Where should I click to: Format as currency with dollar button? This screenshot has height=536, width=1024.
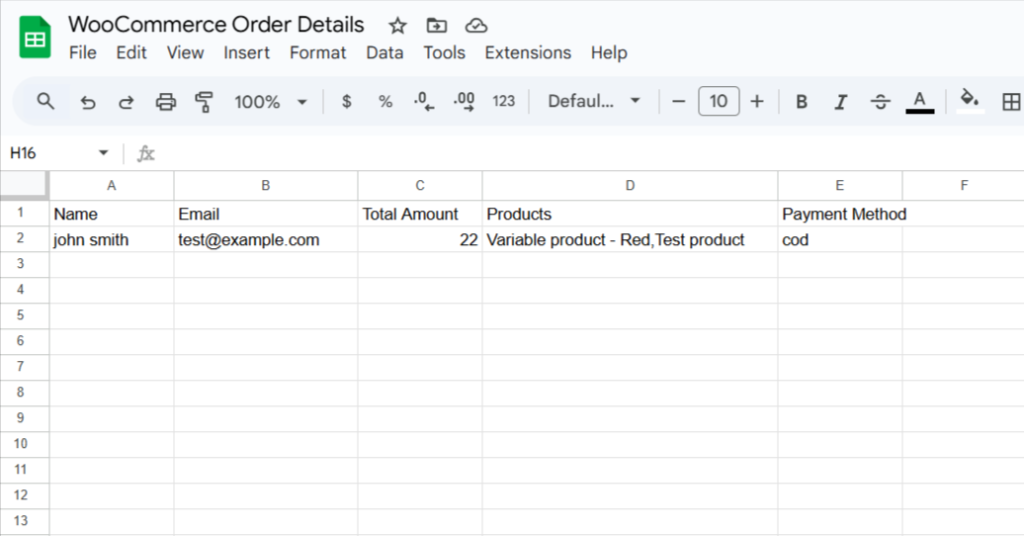coord(346,101)
